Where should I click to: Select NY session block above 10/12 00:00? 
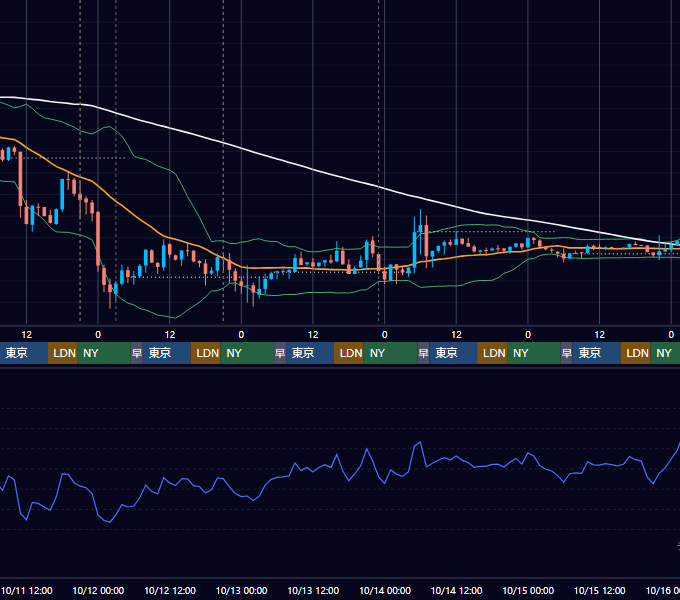[x=104, y=353]
